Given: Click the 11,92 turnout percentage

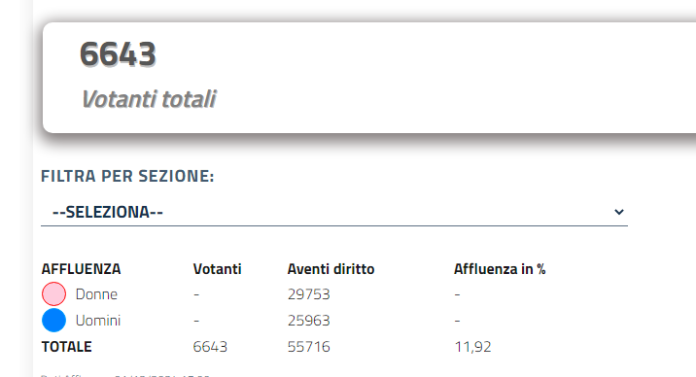Looking at the screenshot, I should [473, 346].
